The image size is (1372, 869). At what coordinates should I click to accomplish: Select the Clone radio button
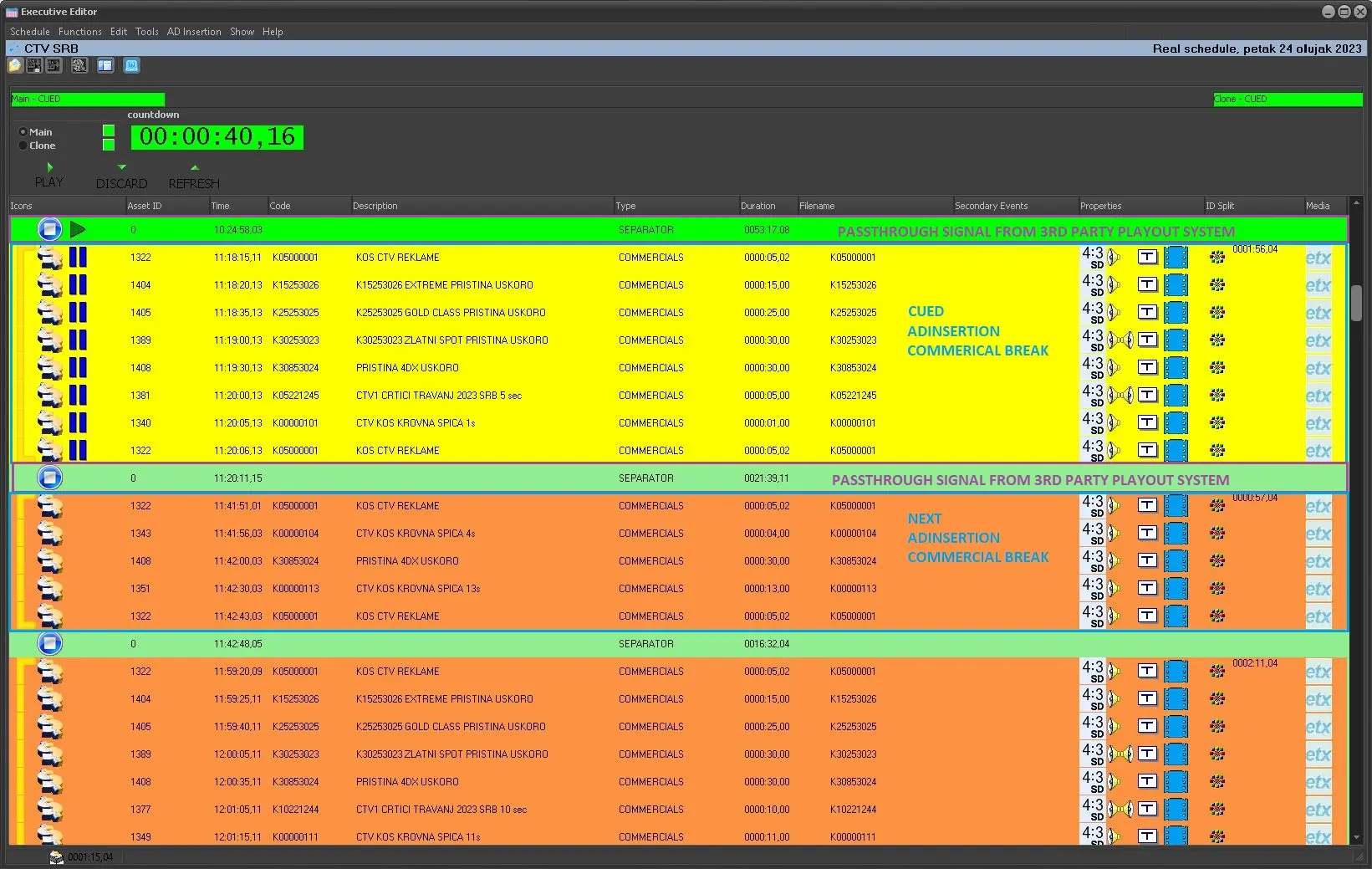[23, 146]
